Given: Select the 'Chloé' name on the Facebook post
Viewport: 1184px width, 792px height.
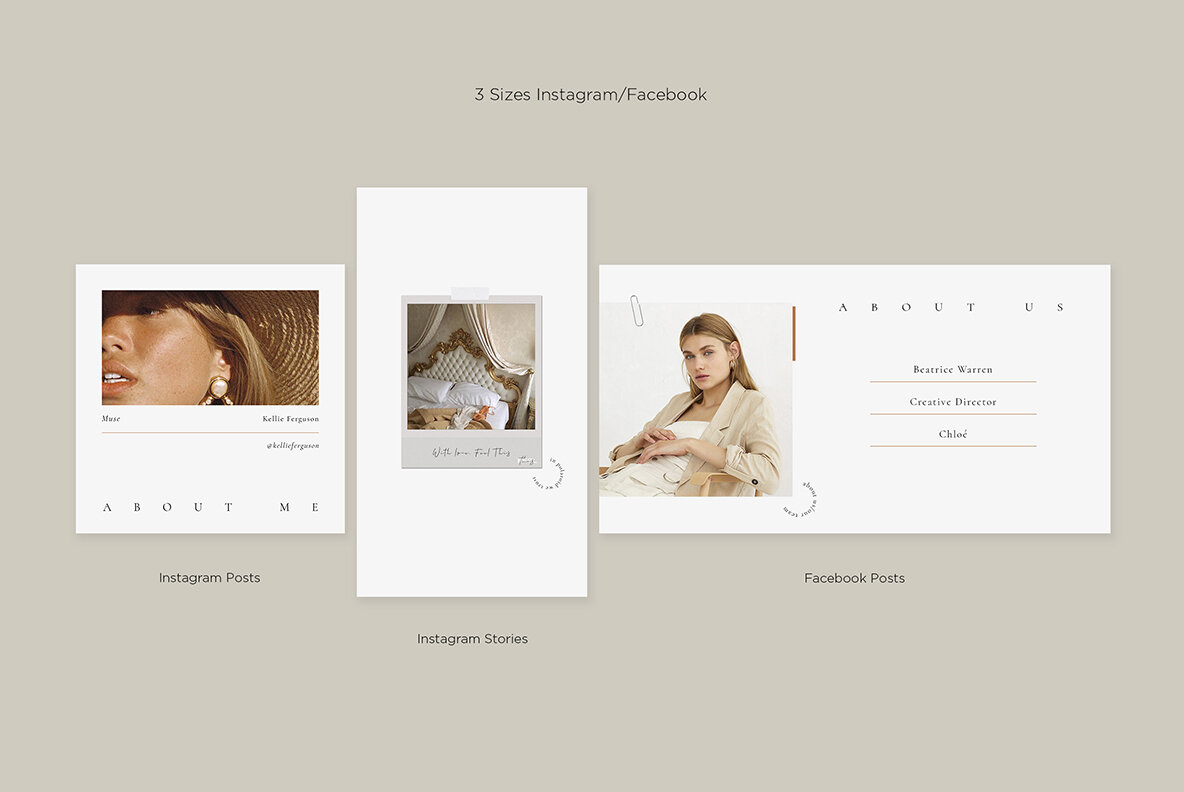Looking at the screenshot, I should click(952, 434).
